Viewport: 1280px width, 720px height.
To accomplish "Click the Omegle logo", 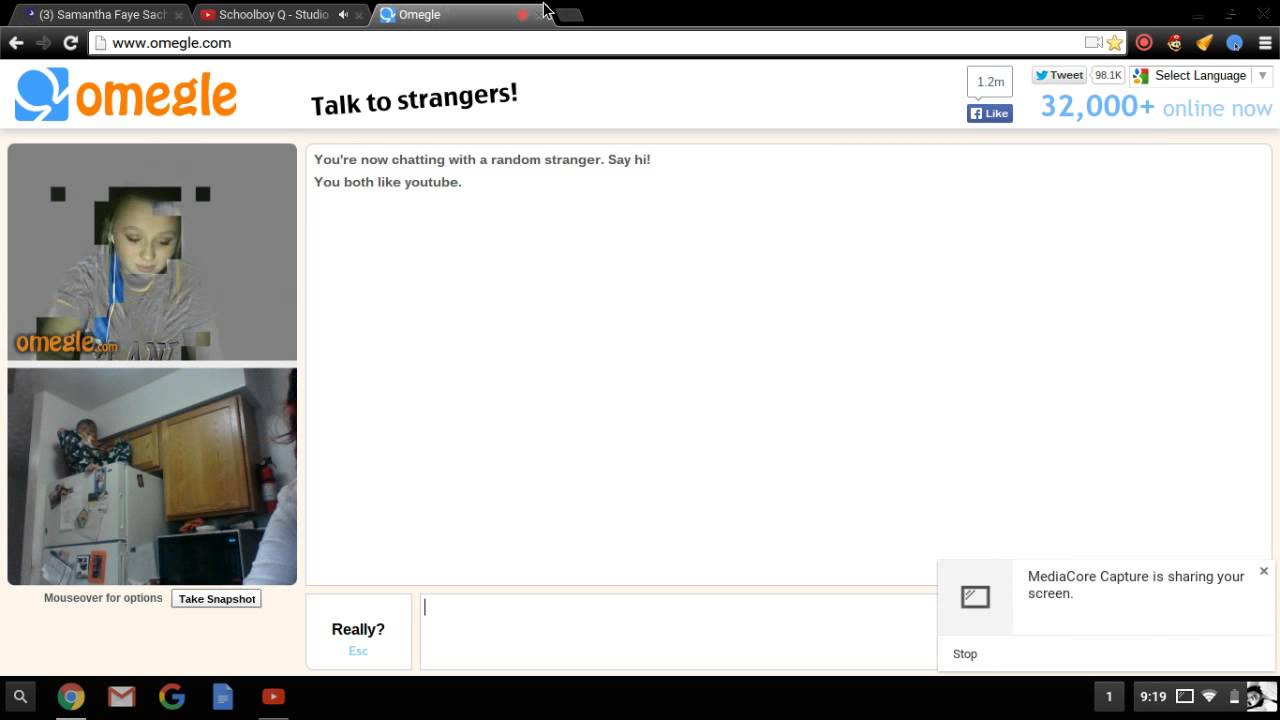I will coord(126,95).
